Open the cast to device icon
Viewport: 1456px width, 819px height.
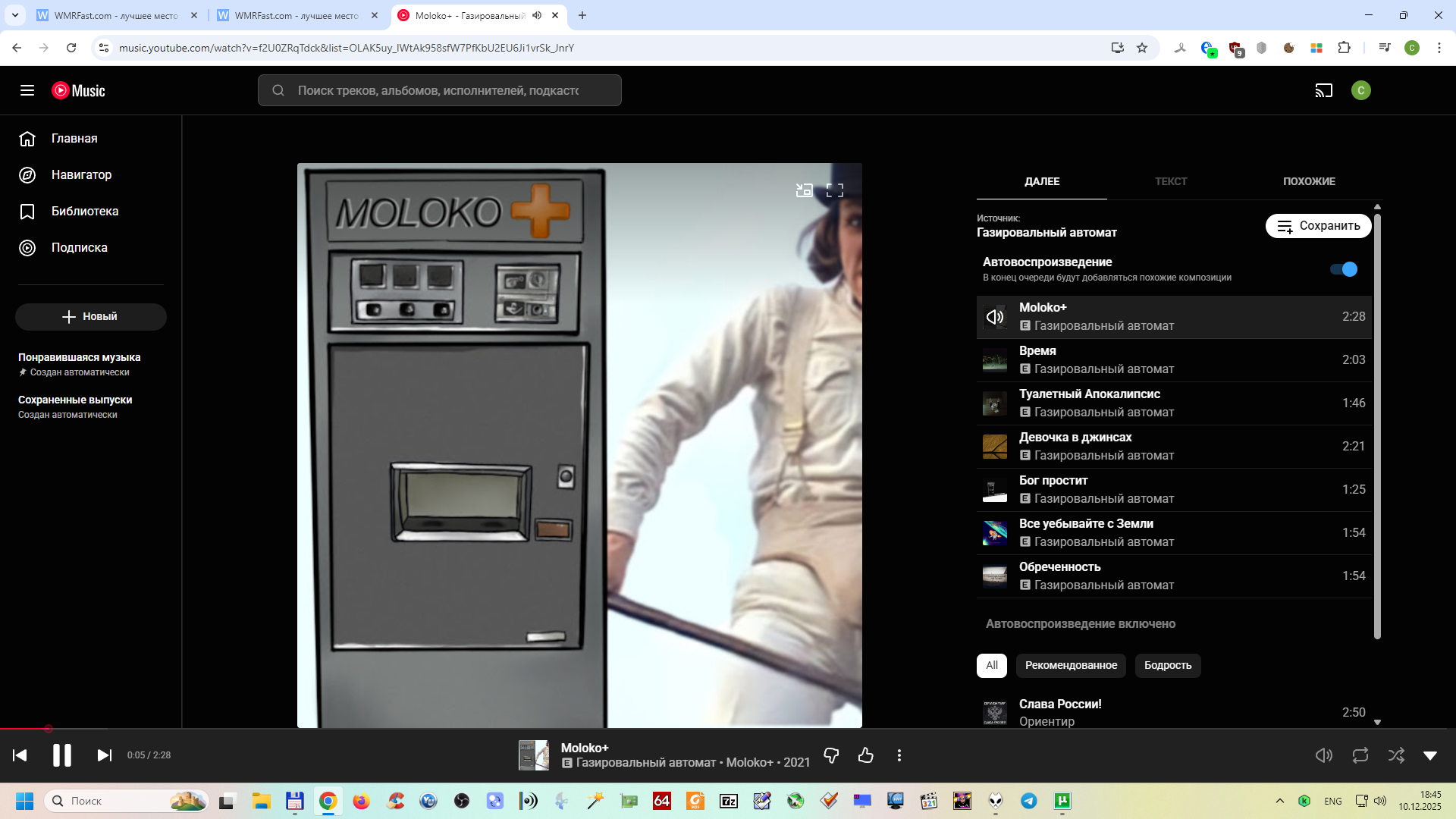click(1323, 91)
